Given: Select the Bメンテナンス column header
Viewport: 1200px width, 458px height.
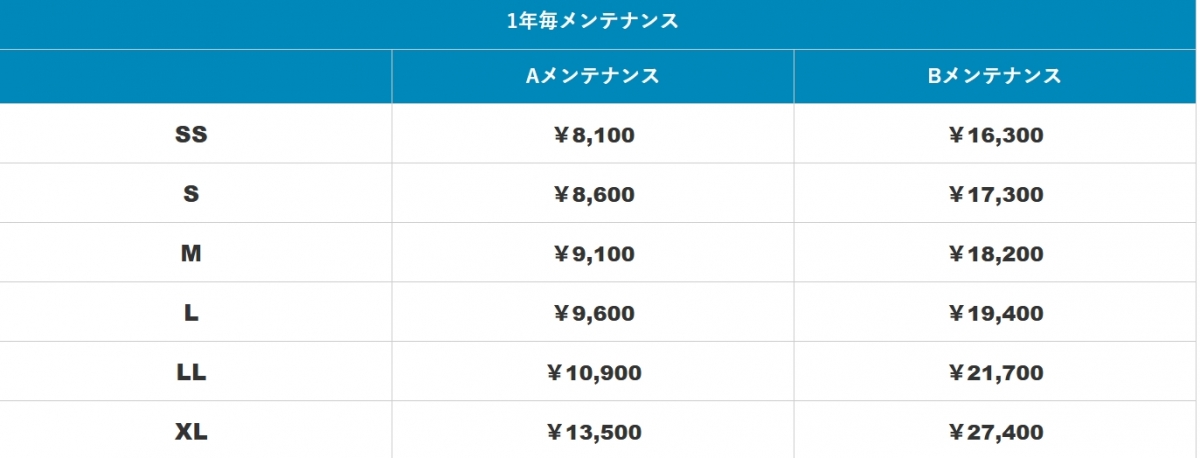Looking at the screenshot, I should (994, 76).
